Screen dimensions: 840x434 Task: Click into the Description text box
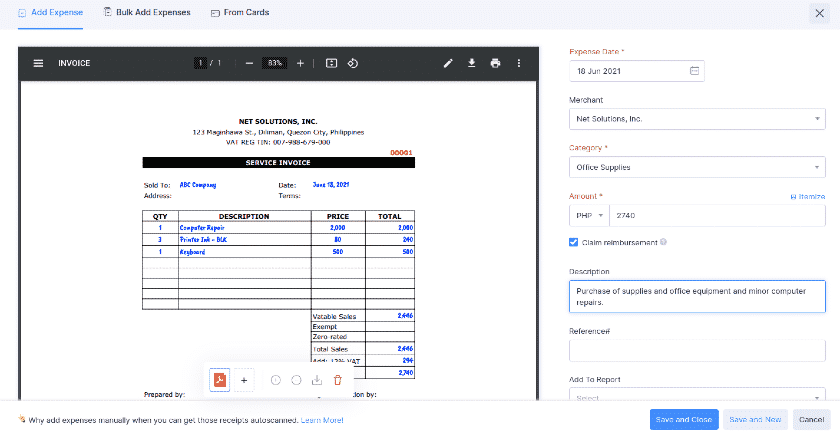coord(697,296)
